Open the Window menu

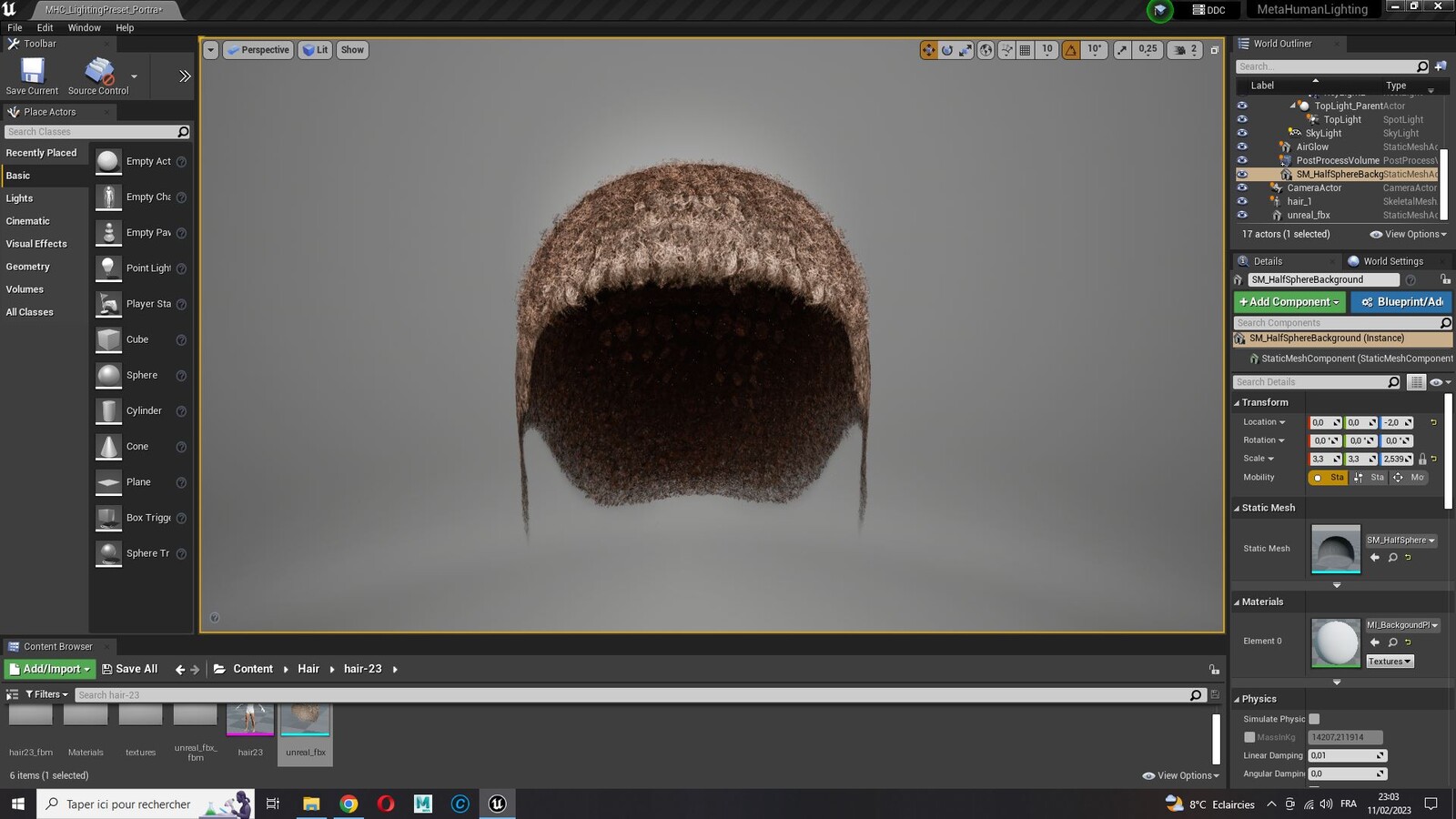click(84, 28)
